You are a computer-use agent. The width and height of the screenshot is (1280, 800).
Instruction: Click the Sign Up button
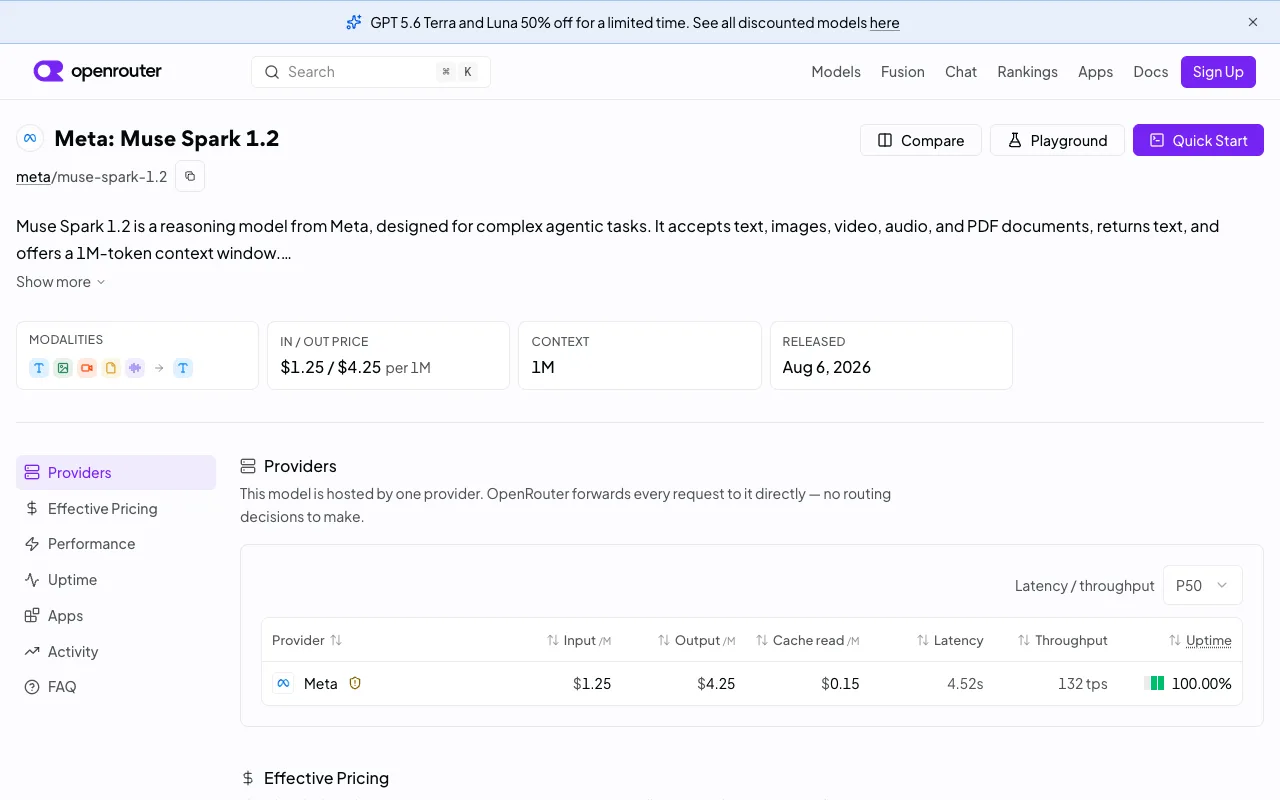[1218, 72]
